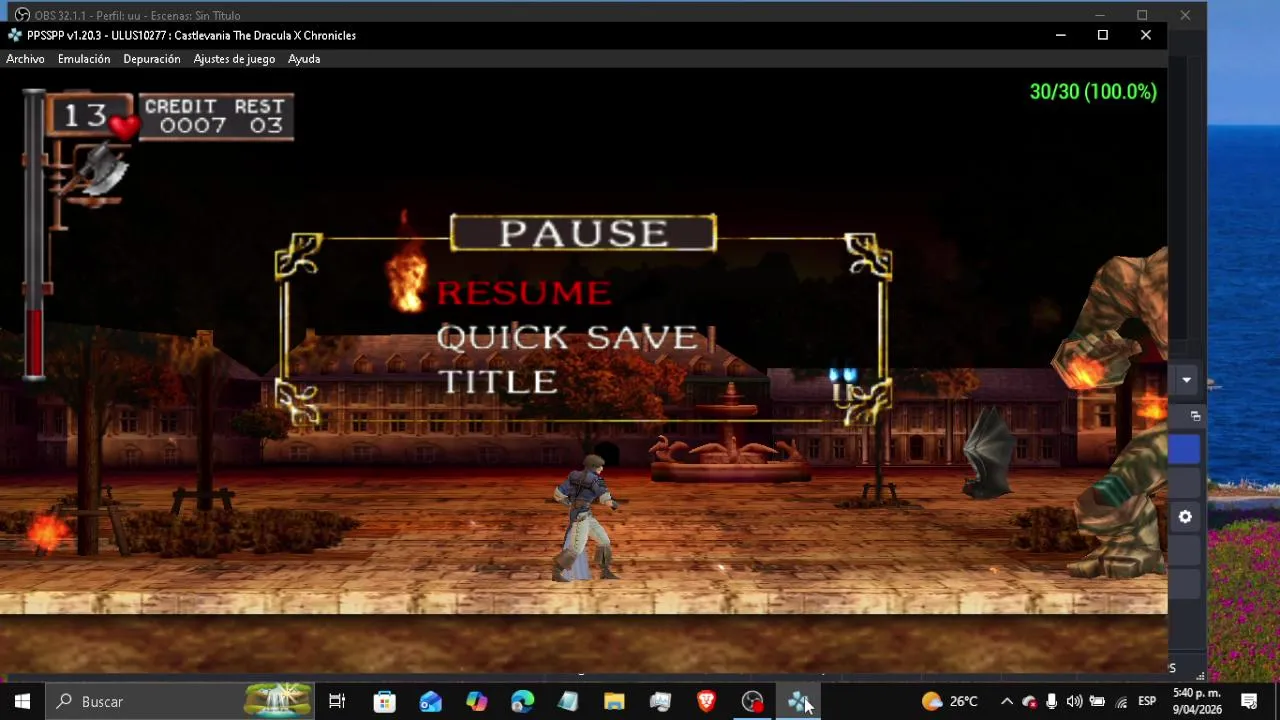Expand the OBS dropdown arrow at right edge

coord(1186,380)
